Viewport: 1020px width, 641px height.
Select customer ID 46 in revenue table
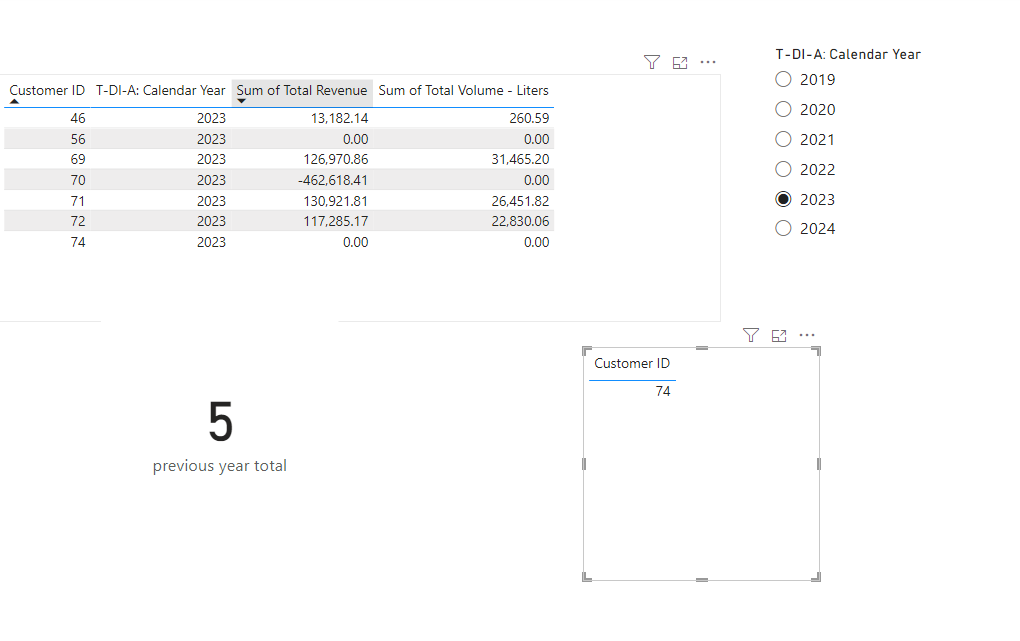[78, 118]
